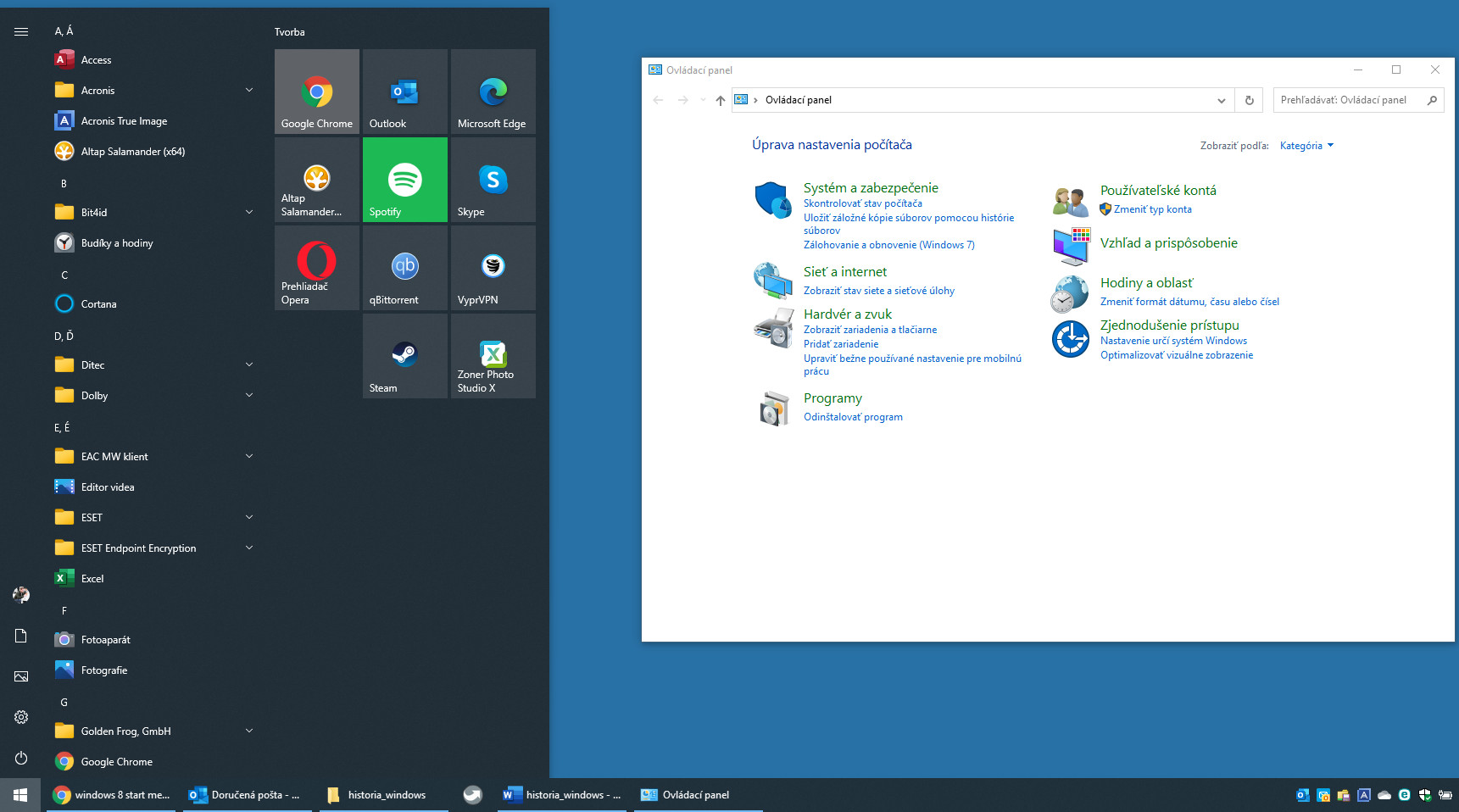Switch to Word historia_windows taskbar button

(562, 795)
